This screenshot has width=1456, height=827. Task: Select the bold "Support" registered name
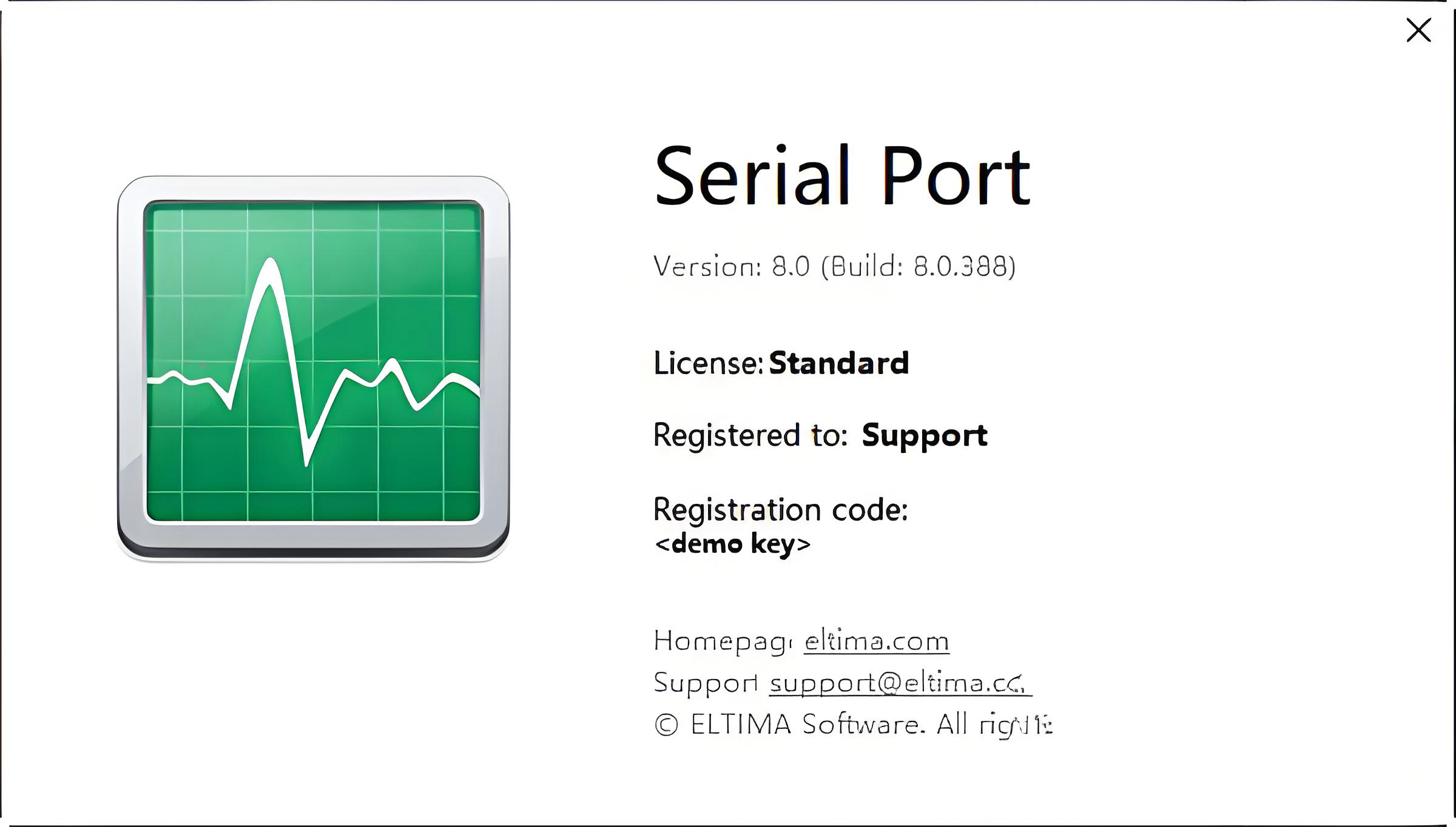[x=924, y=435]
